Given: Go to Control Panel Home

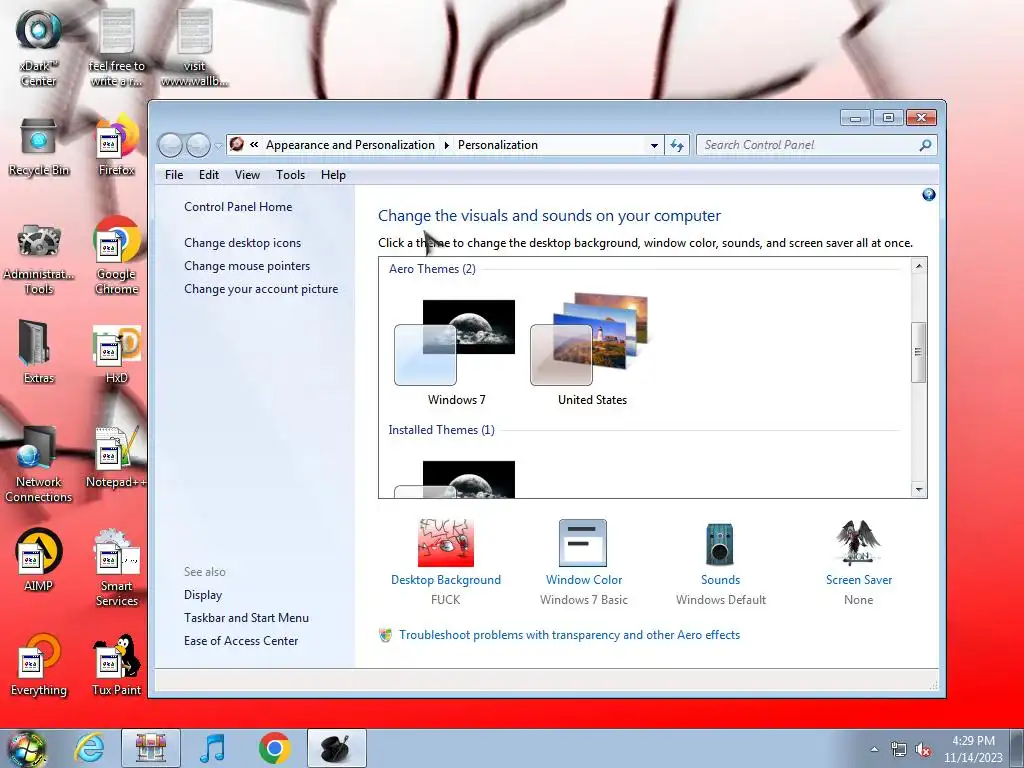Looking at the screenshot, I should pyautogui.click(x=238, y=207).
